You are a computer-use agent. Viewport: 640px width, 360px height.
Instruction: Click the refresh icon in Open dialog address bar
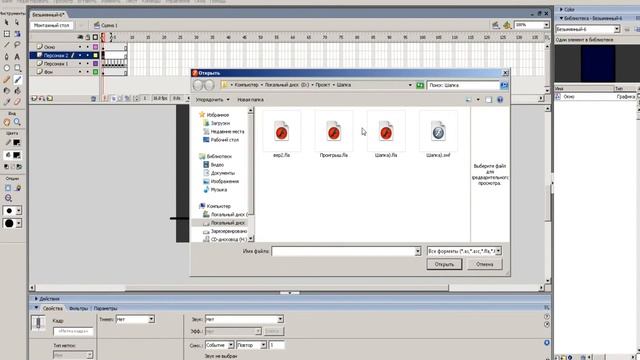tap(420, 85)
